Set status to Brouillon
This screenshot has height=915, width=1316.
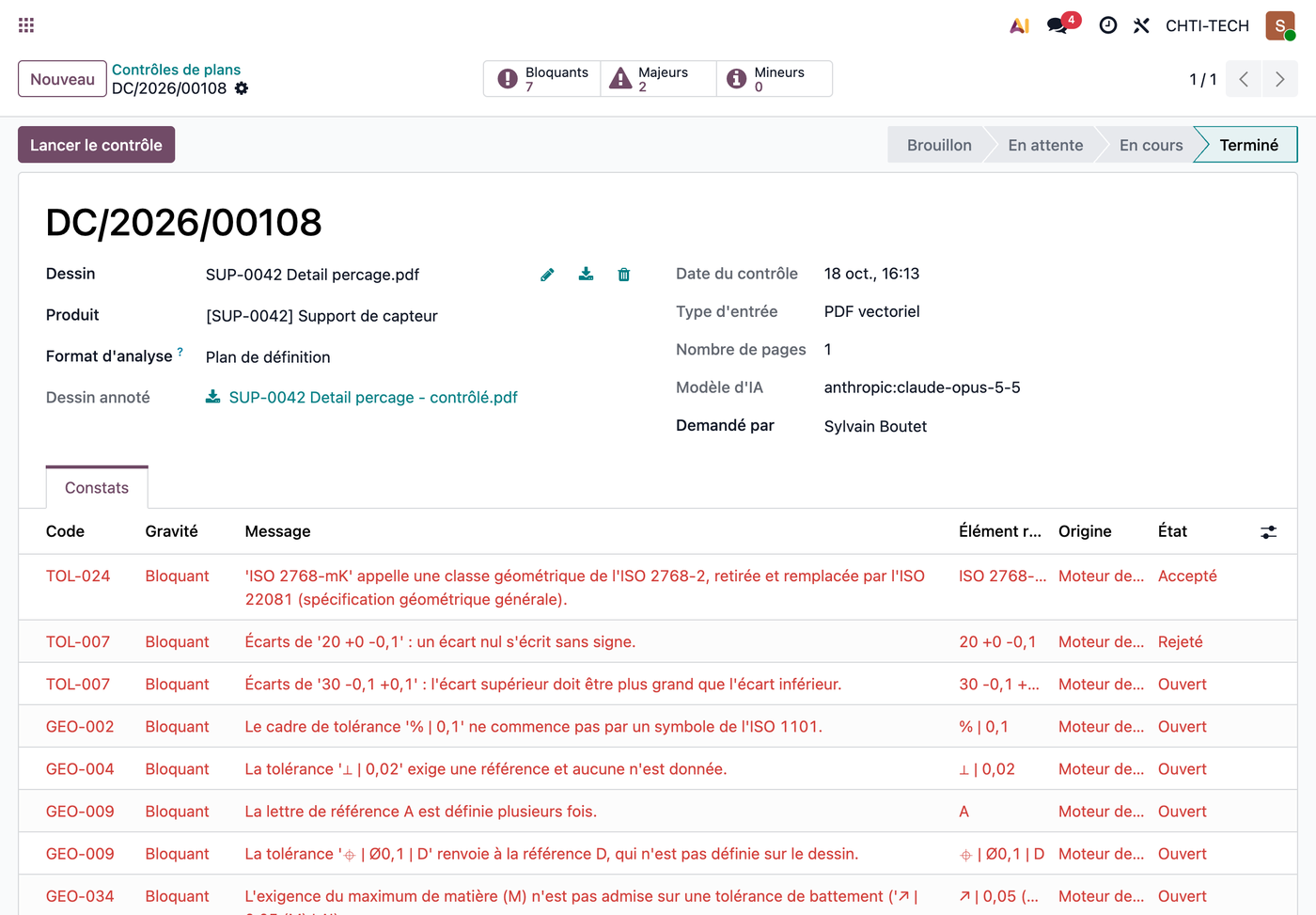pyautogui.click(x=939, y=145)
